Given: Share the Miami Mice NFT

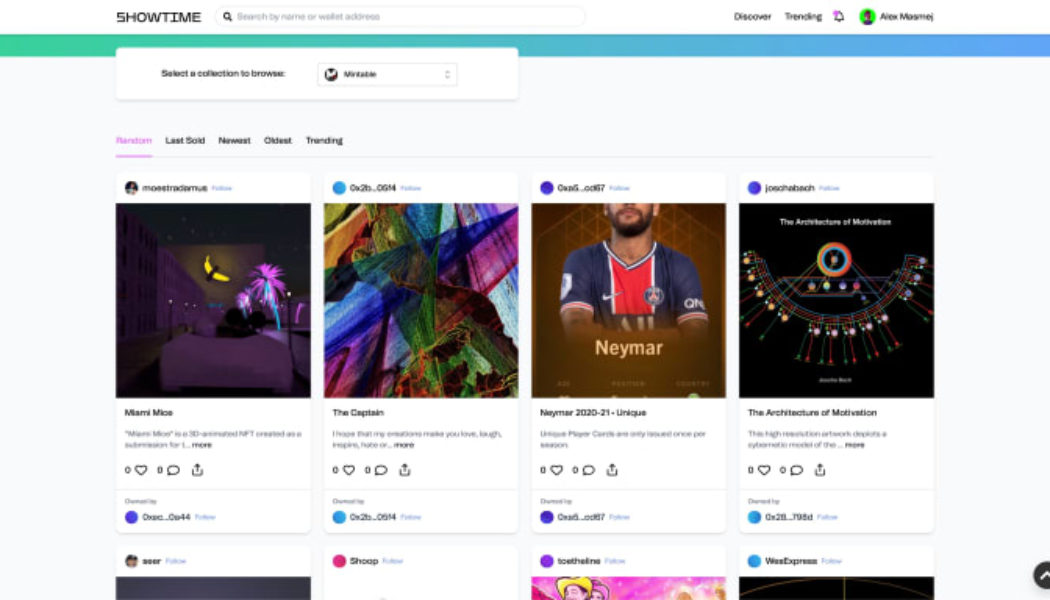Looking at the screenshot, I should 196,469.
